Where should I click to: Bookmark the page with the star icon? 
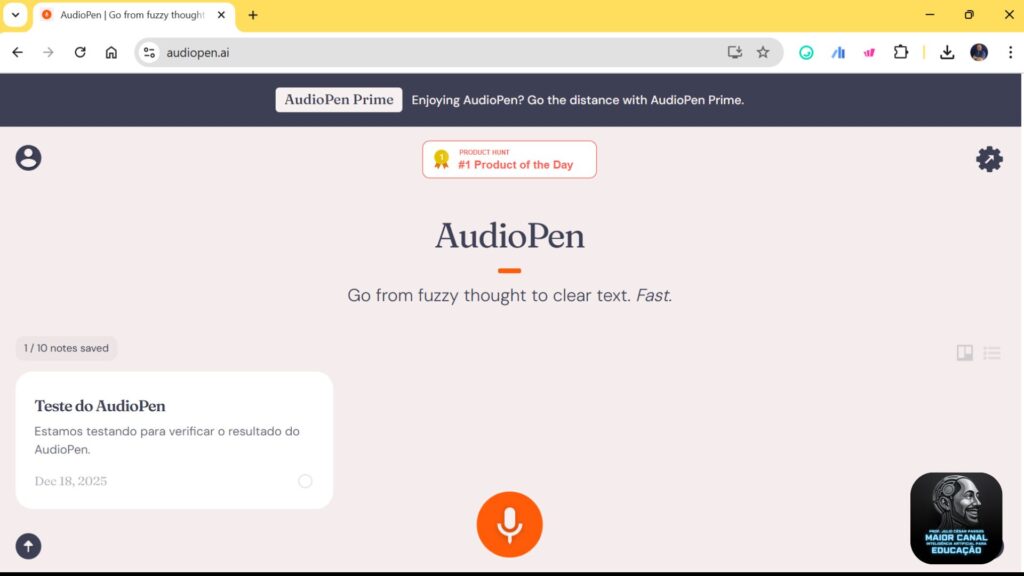tap(764, 52)
